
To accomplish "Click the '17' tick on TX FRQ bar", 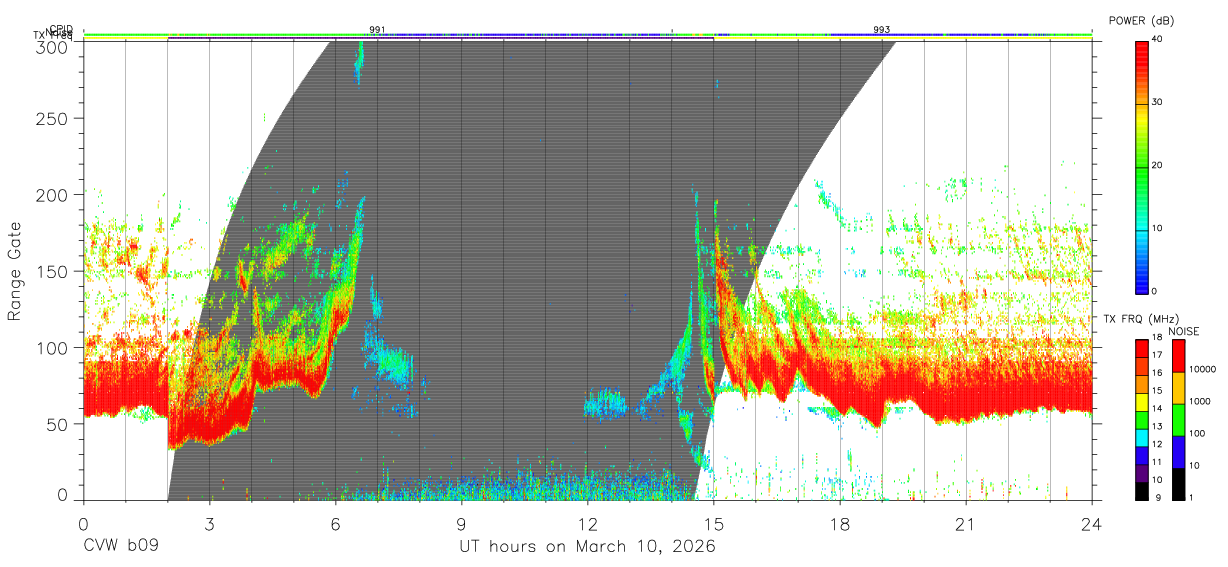I will click(1156, 355).
